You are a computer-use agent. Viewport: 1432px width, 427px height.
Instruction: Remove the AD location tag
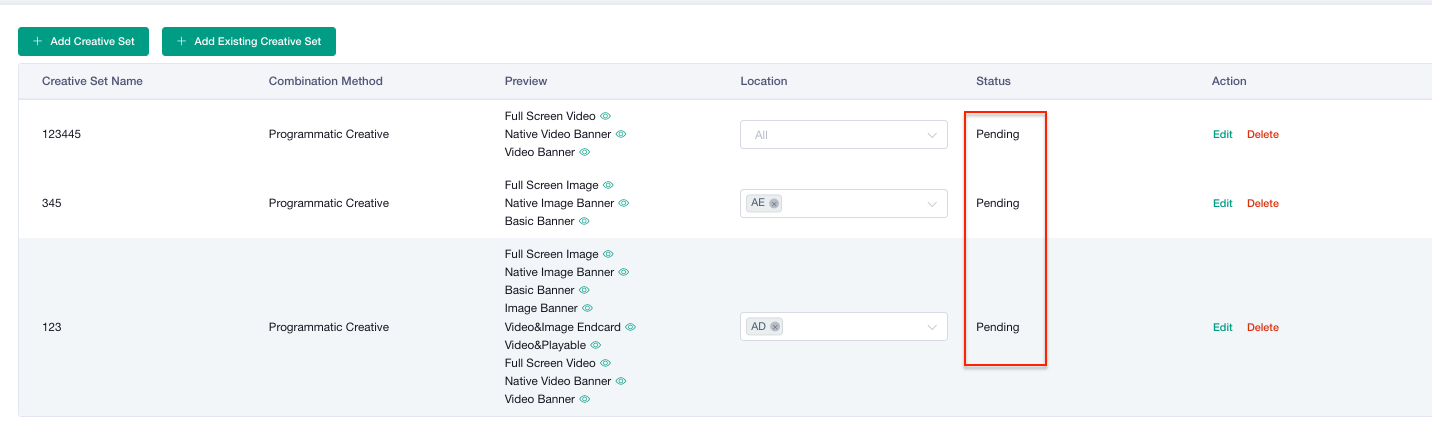click(776, 327)
